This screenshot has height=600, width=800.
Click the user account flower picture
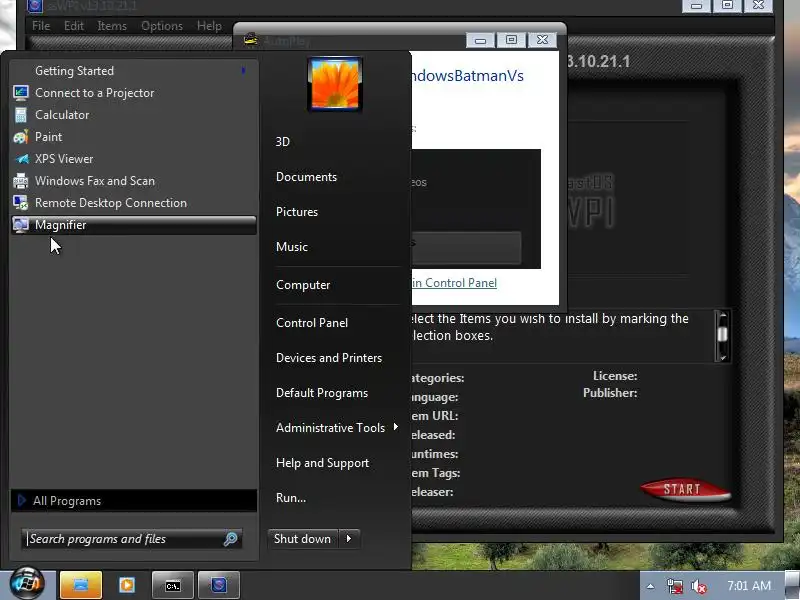pyautogui.click(x=335, y=84)
